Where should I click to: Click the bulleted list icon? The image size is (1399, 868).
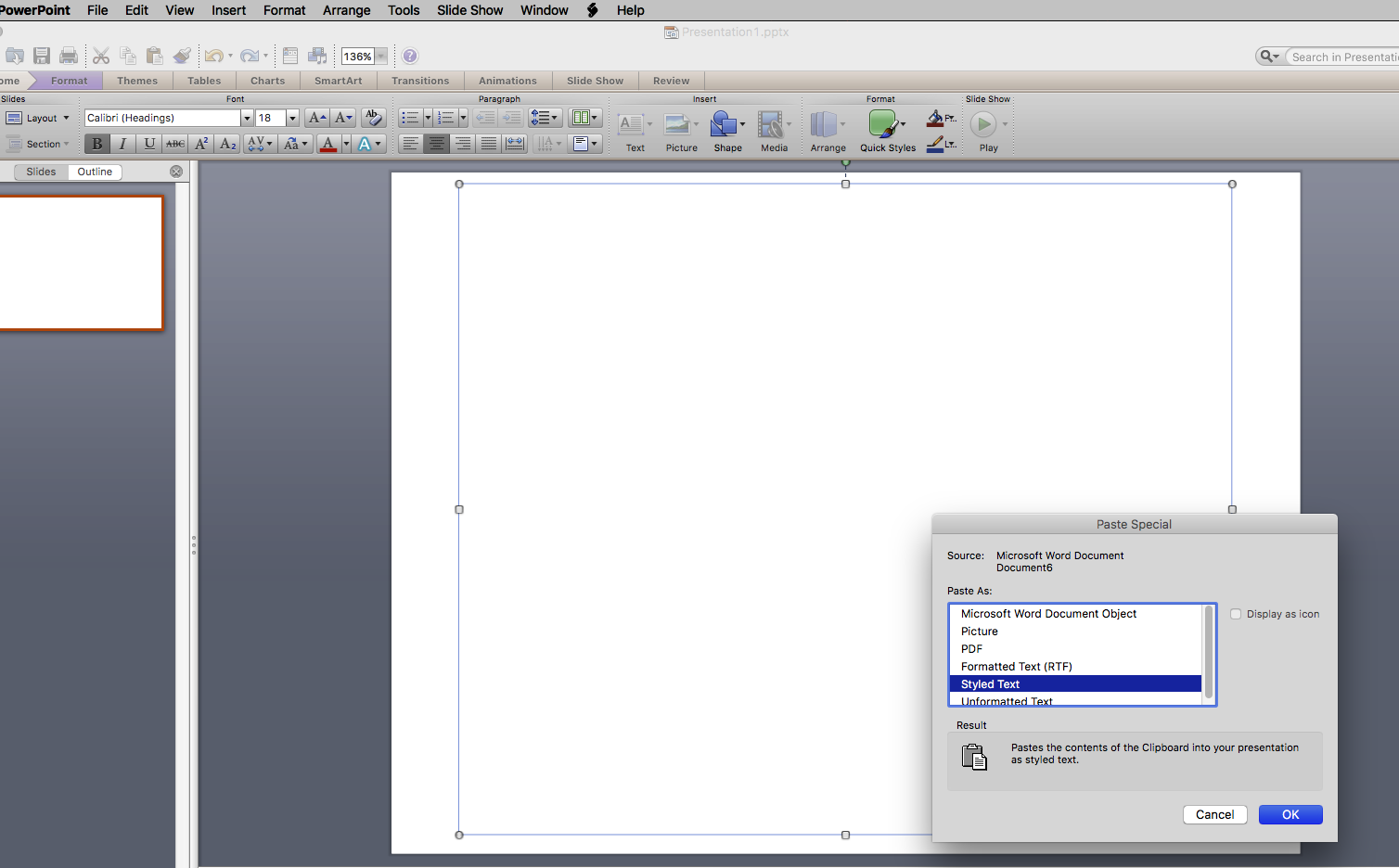pos(410,118)
